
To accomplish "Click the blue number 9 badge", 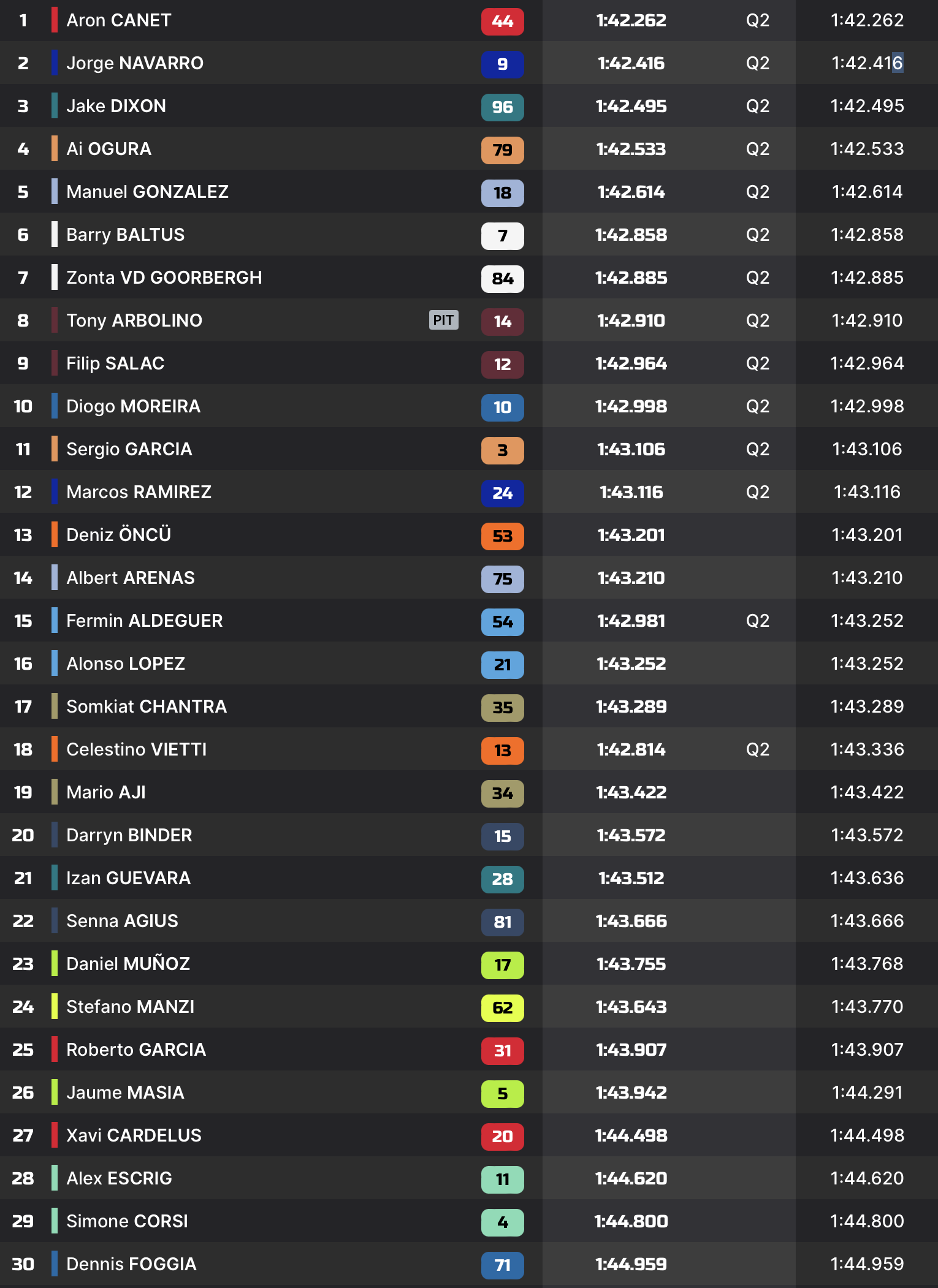I will [502, 64].
